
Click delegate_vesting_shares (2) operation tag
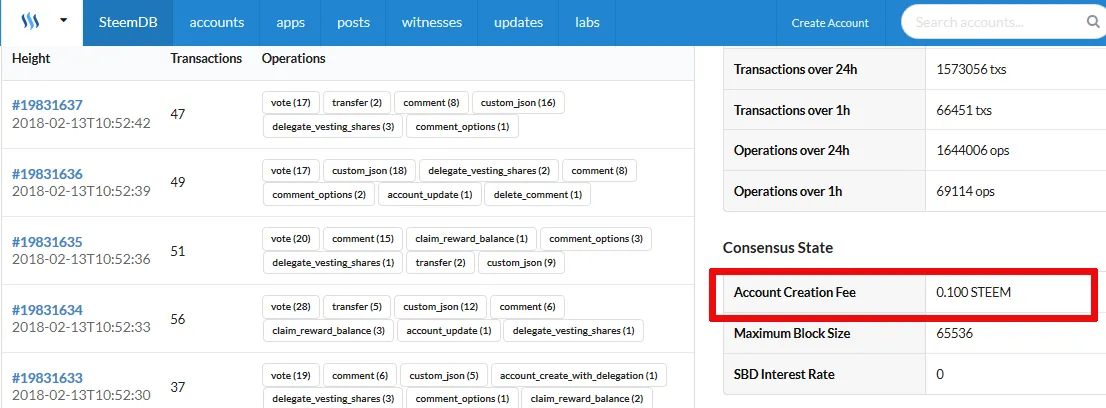(489, 171)
